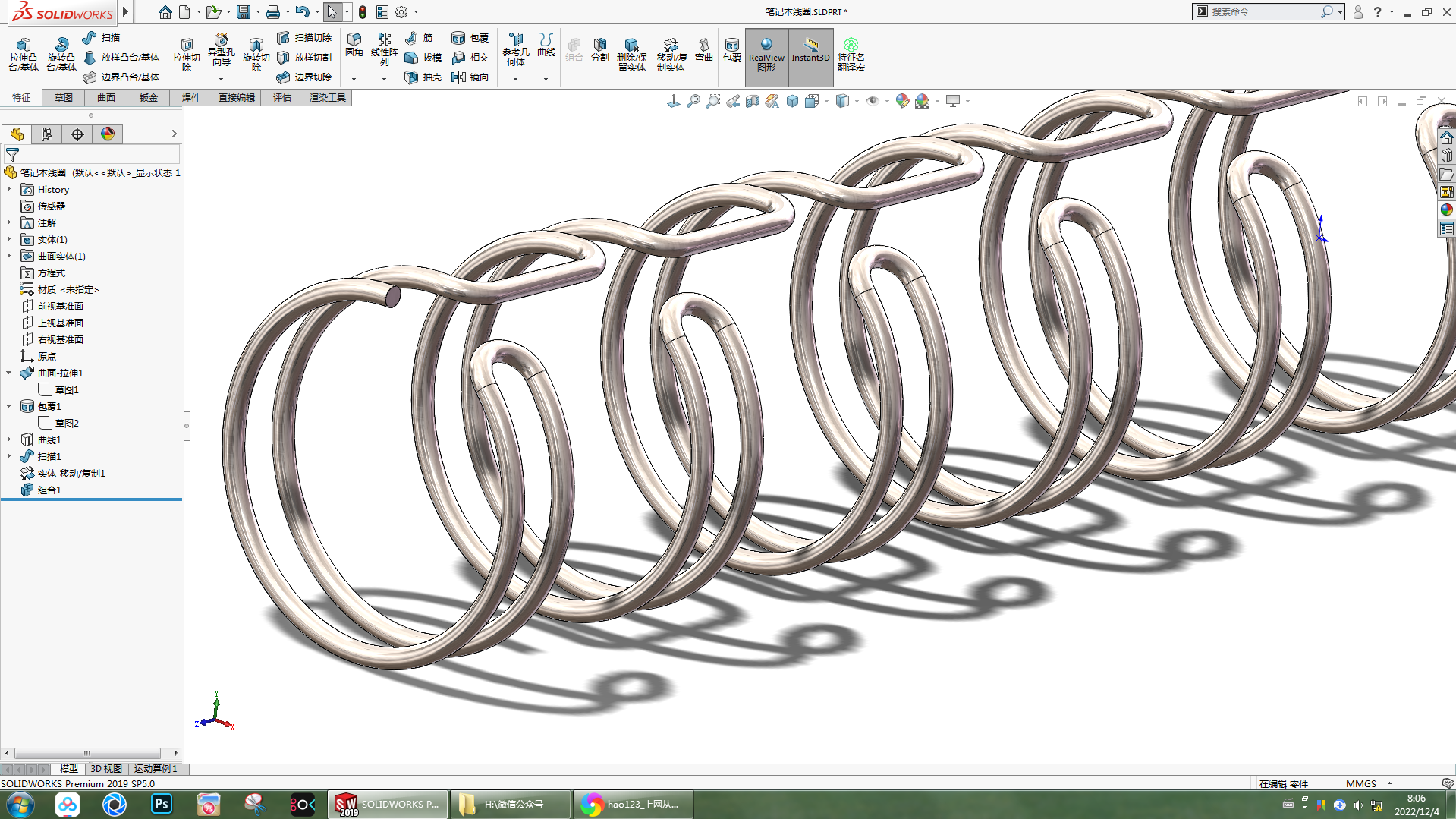Click the 边界凸台/基体 boundary boss tool
Image resolution: width=1456 pixels, height=819 pixels.
point(121,77)
